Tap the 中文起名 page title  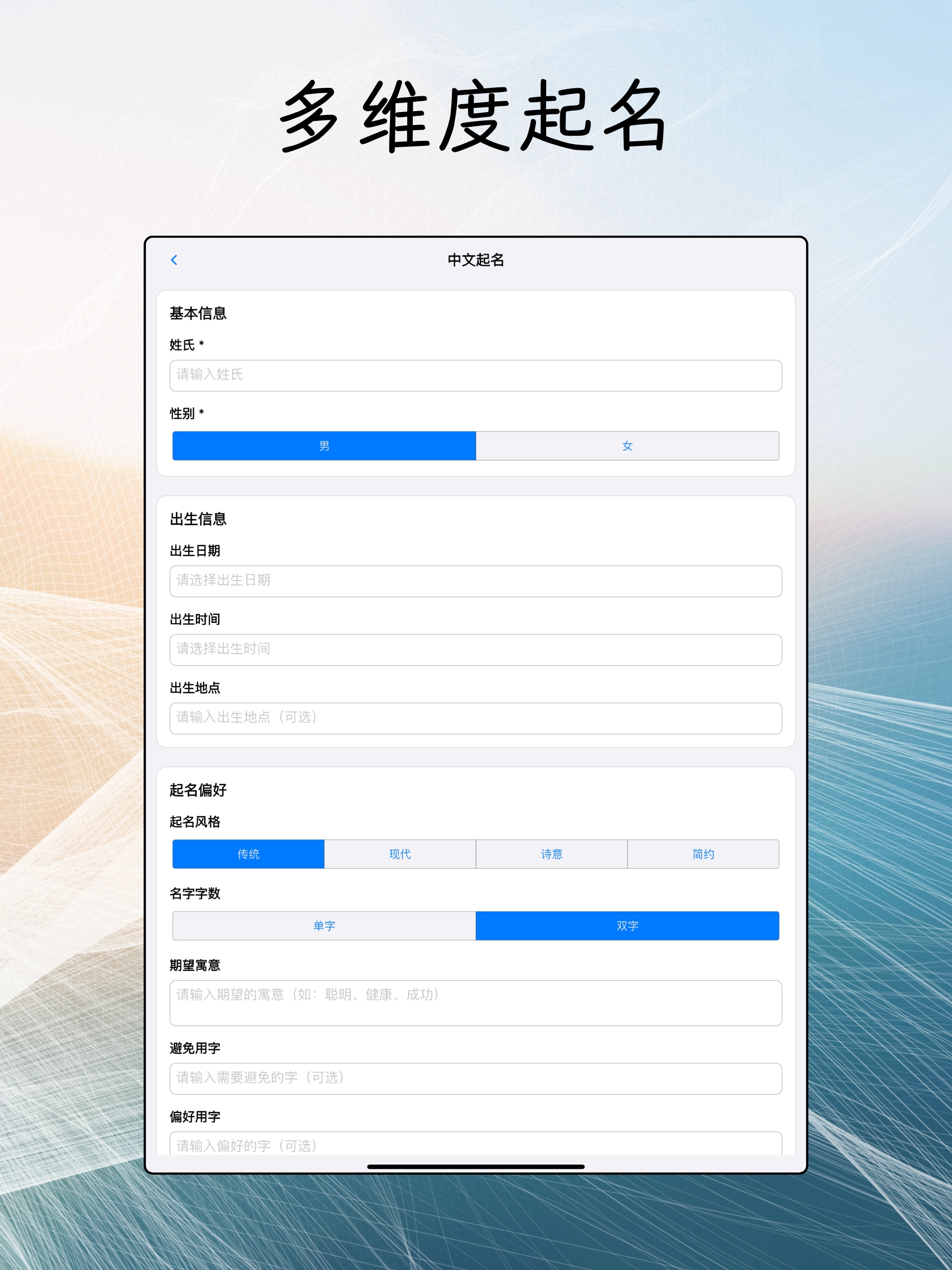[x=476, y=260]
